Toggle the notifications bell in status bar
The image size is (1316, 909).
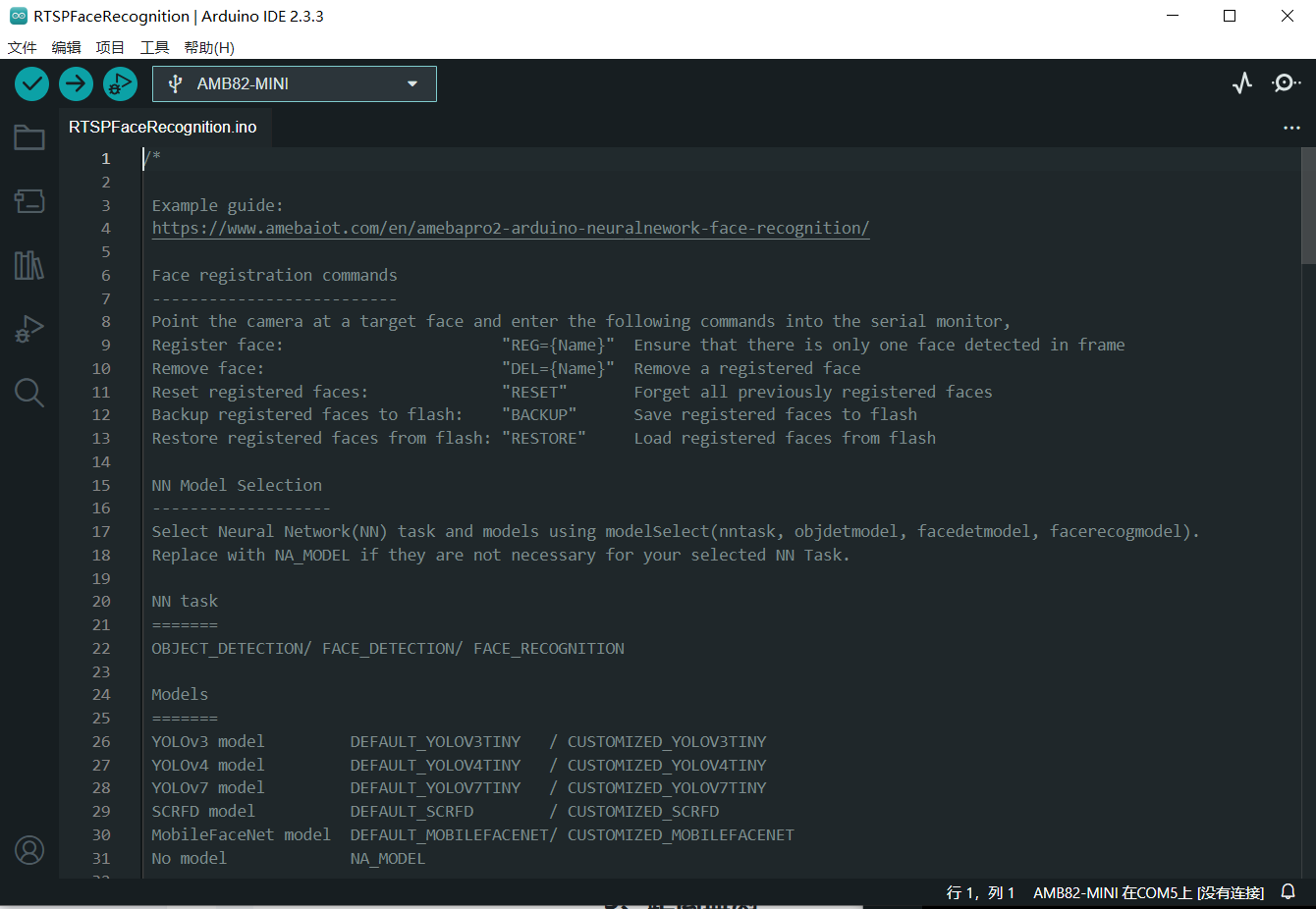tap(1288, 892)
